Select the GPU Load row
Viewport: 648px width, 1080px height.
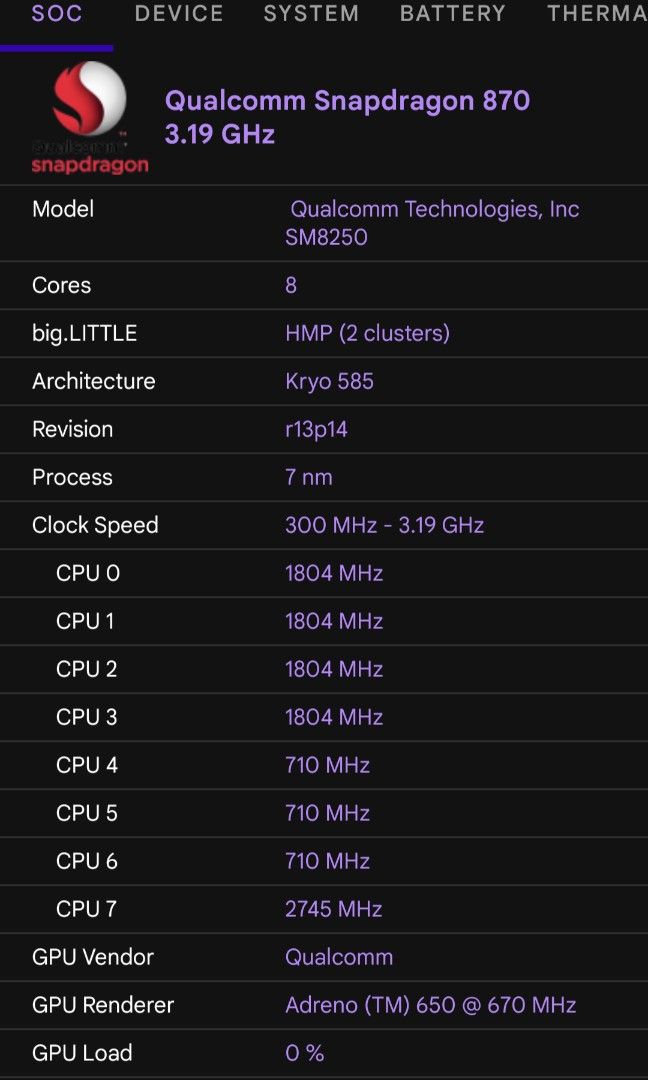pos(324,1053)
